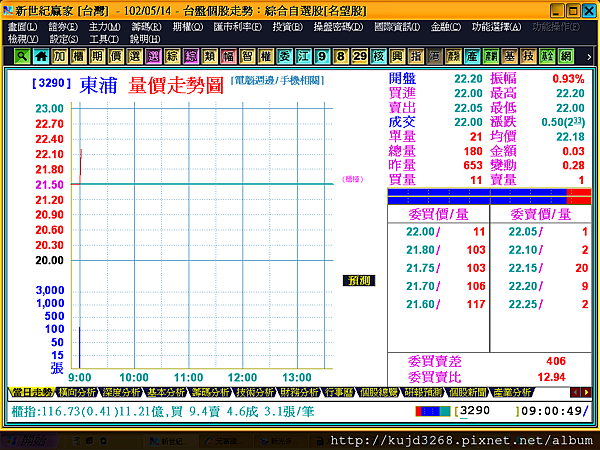Screen dimensions: 600x450
Task: Select the 價 toolbar icon
Action: click(116, 56)
